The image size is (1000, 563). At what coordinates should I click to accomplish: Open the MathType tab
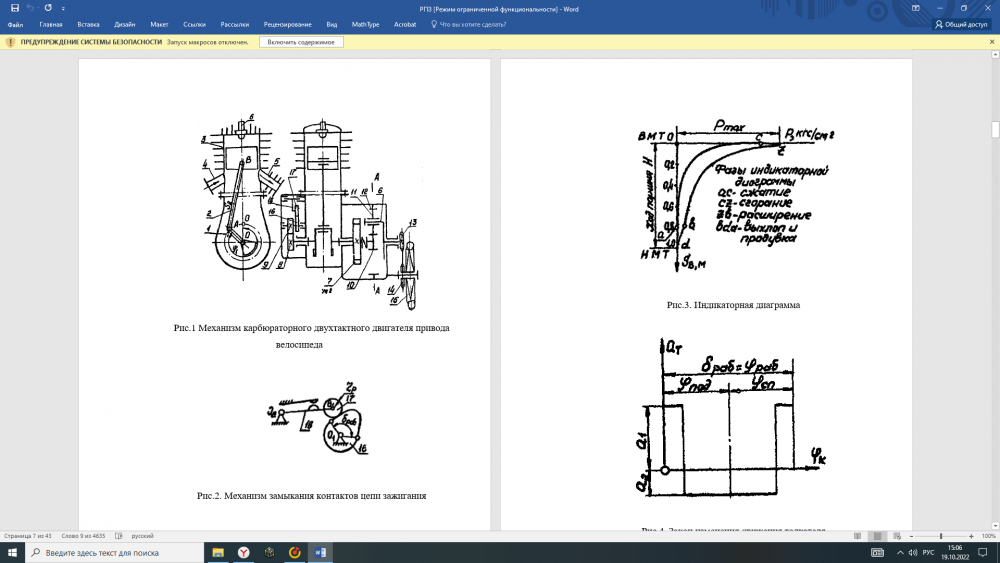coord(367,24)
